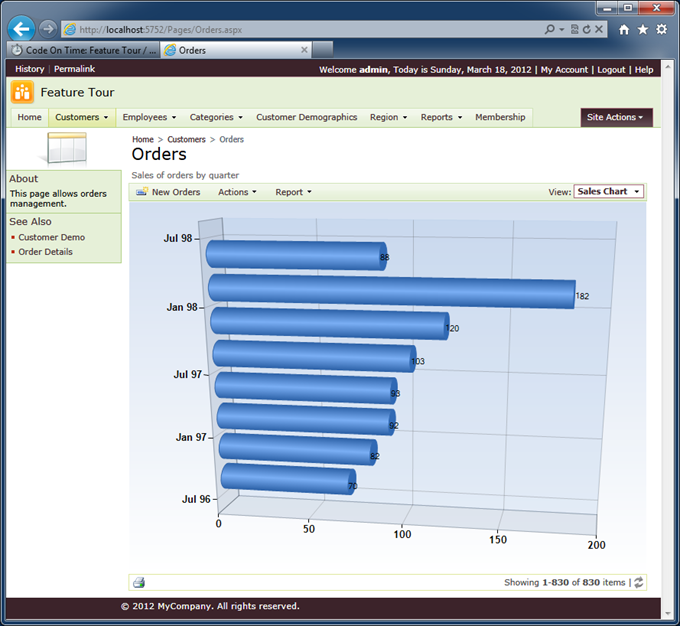
Task: Click the orange Feature Tour logo icon
Action: (x=22, y=92)
